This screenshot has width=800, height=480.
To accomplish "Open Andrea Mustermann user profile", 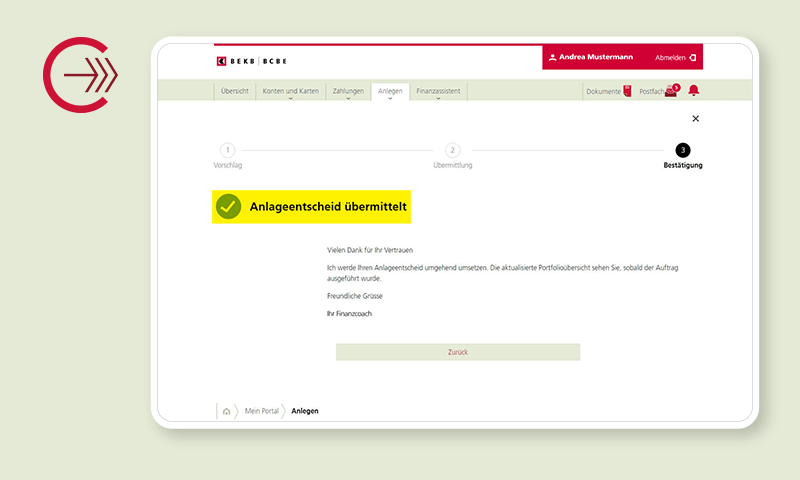I will (591, 58).
